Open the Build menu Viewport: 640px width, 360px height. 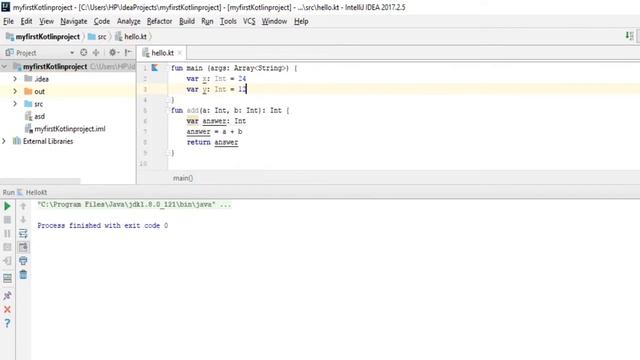tap(187, 21)
